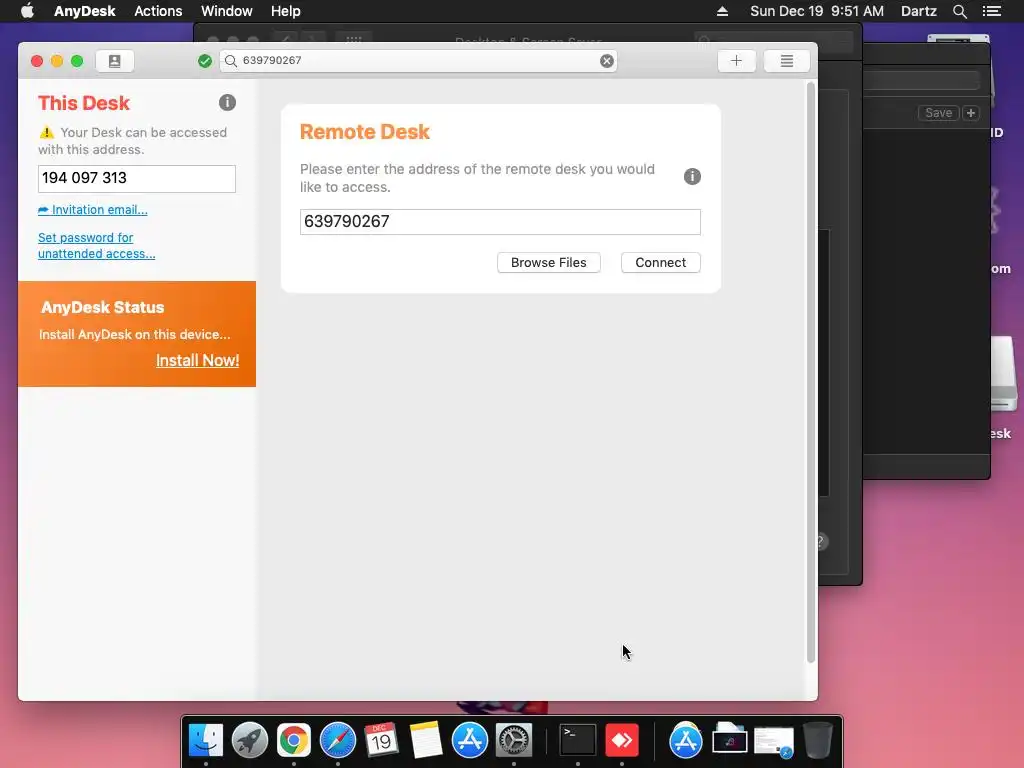Open the Window menu
Viewport: 1024px width, 768px height.
click(x=227, y=11)
